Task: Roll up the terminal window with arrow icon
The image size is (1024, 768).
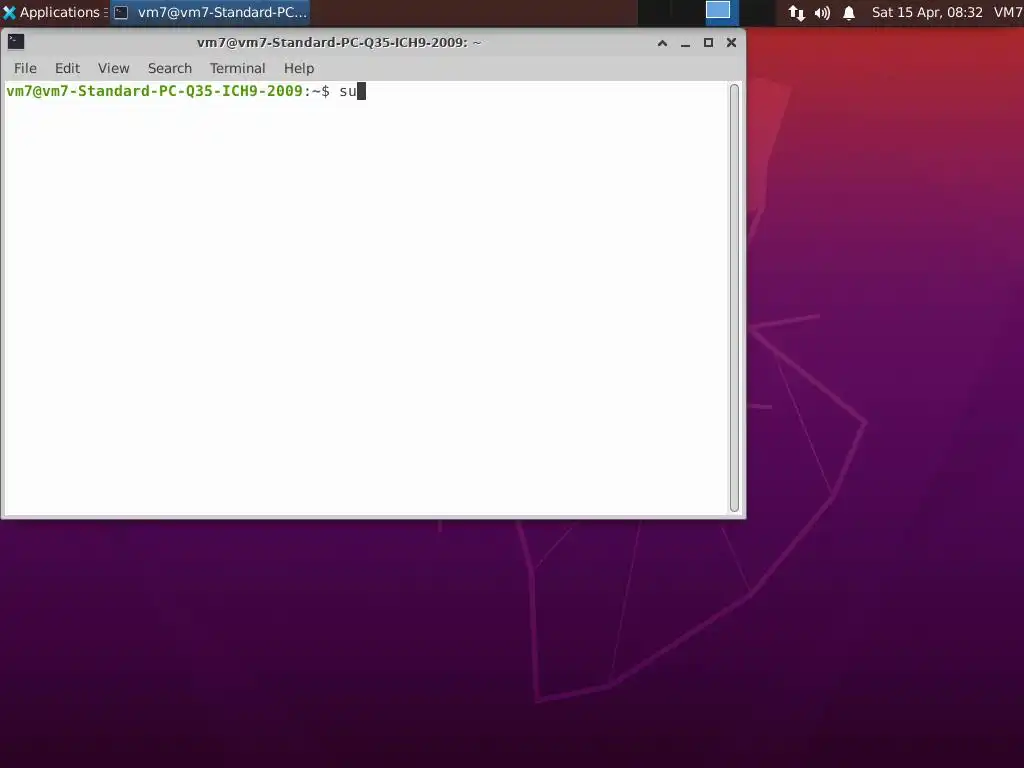Action: click(x=662, y=43)
